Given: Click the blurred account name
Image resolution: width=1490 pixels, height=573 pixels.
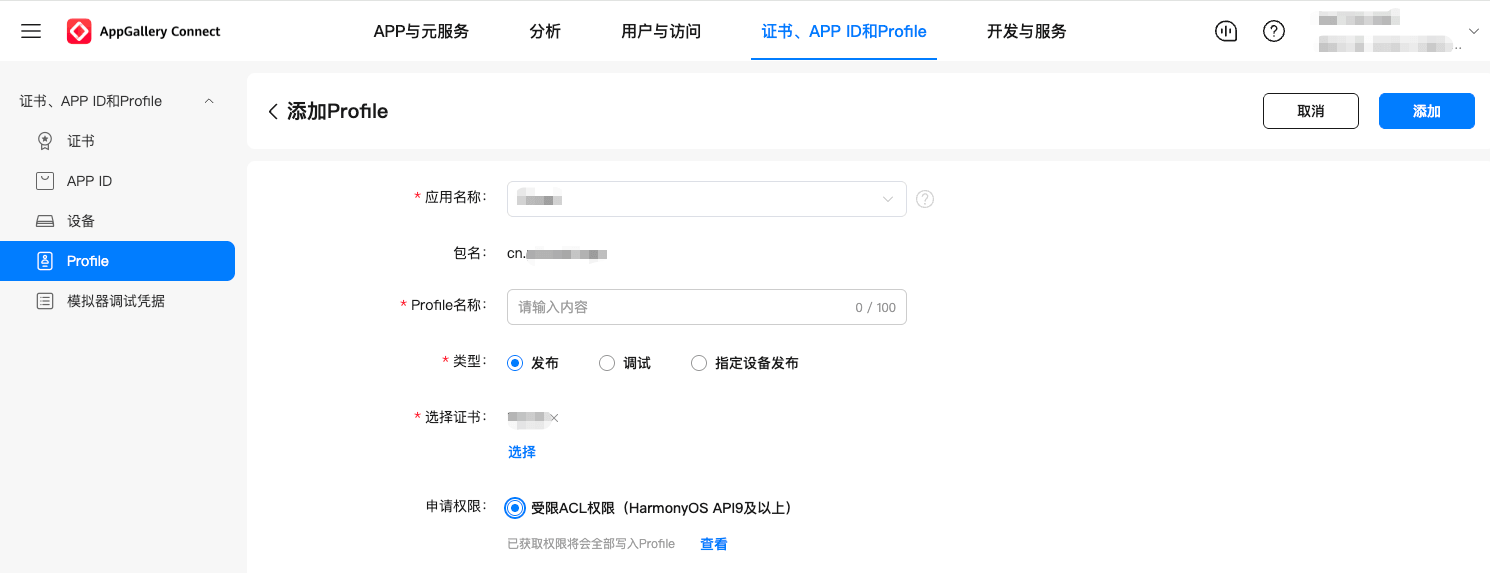Looking at the screenshot, I should tap(1357, 18).
